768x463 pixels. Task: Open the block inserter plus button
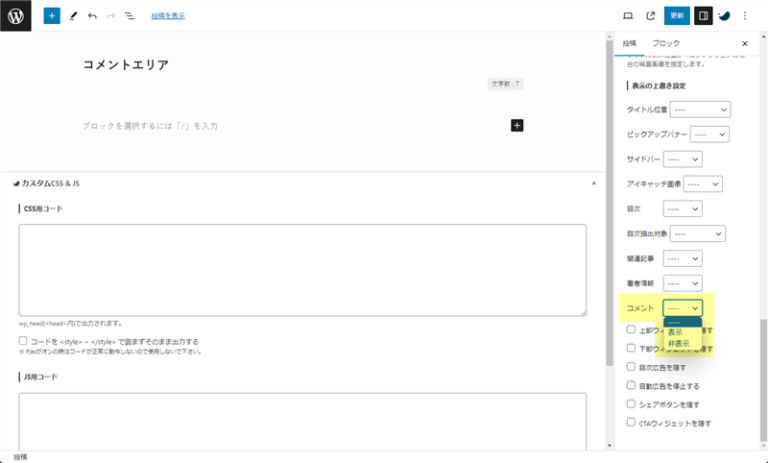(x=52, y=16)
